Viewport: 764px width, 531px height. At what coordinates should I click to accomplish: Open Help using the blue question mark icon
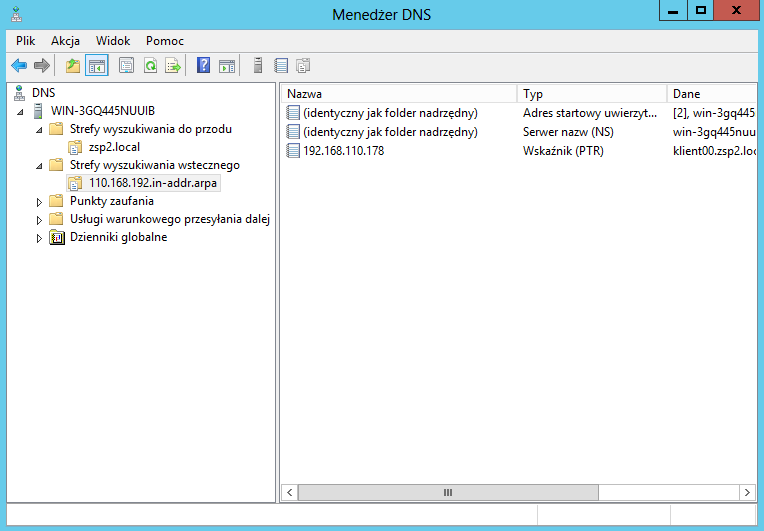pos(203,66)
